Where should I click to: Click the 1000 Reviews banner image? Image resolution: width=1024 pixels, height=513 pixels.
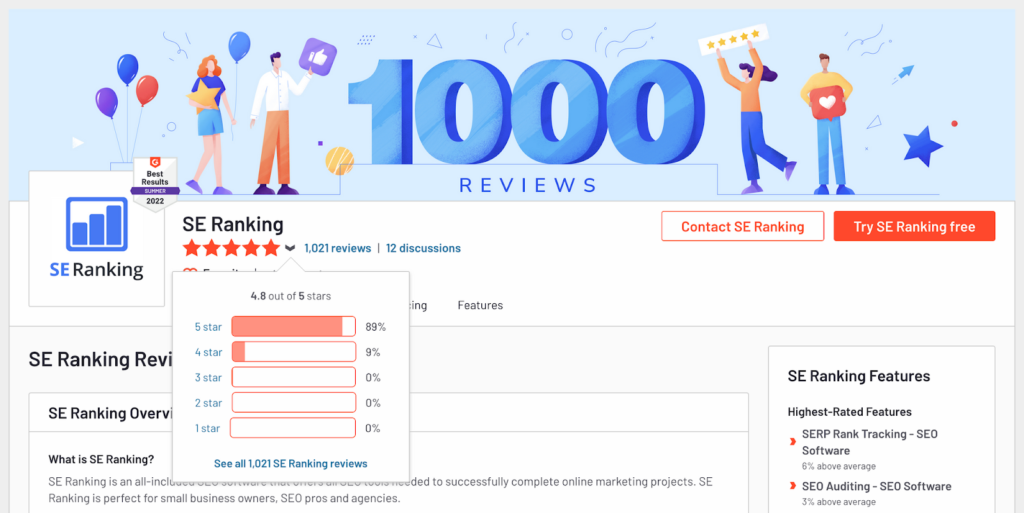(x=512, y=104)
